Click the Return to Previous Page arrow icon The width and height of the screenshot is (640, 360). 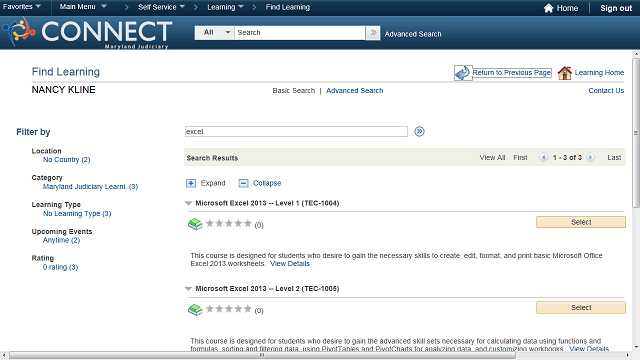point(463,73)
